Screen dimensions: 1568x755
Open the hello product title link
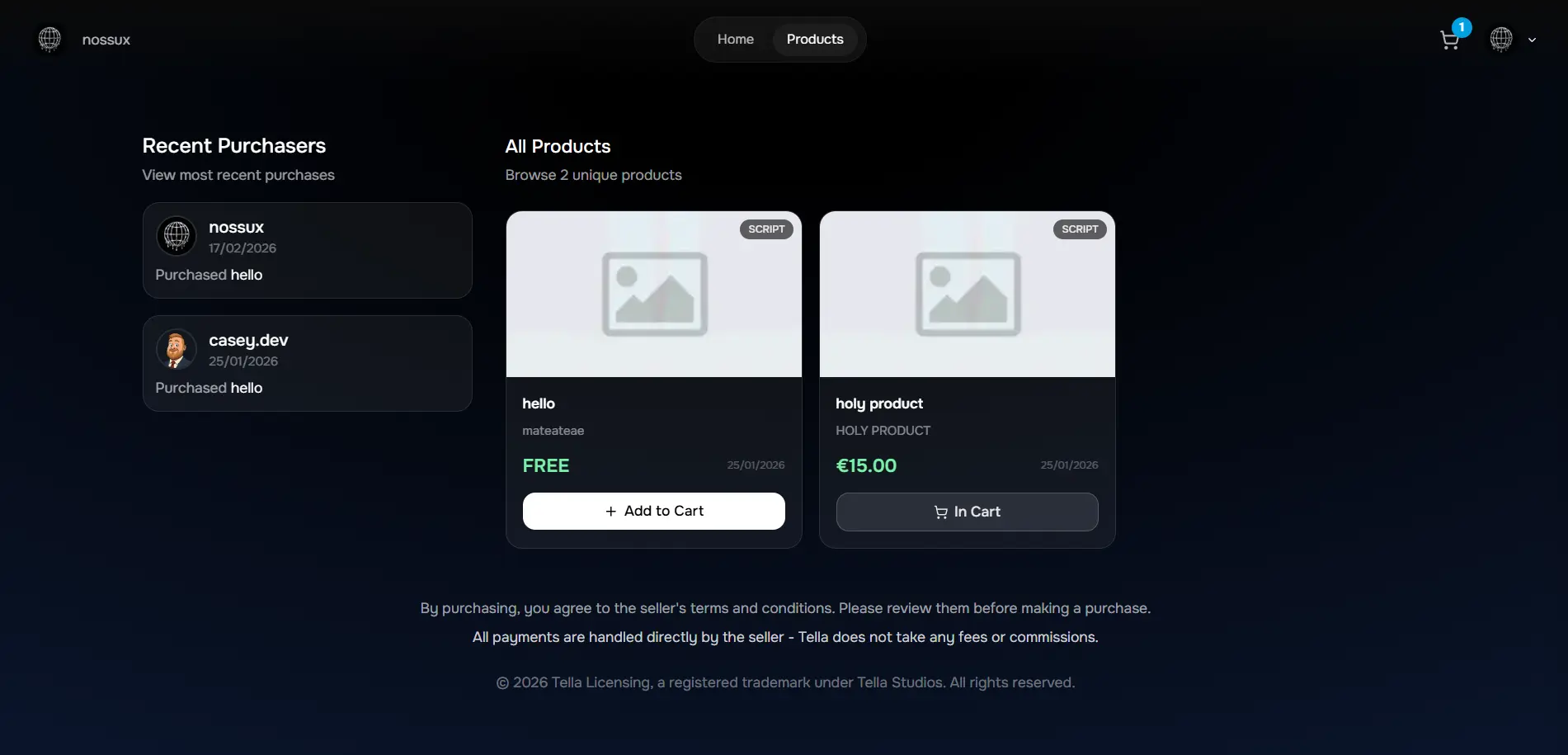click(538, 403)
